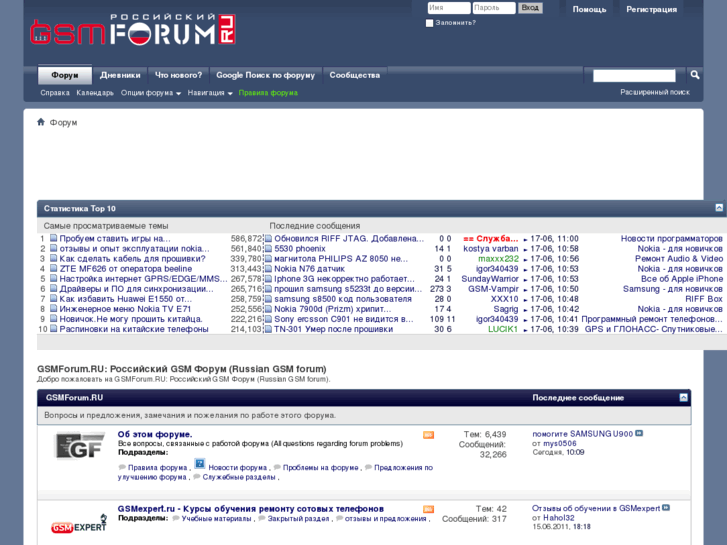The width and height of the screenshot is (727, 545).
Task: Open Google Поиск по форуму tab
Action: tap(265, 75)
